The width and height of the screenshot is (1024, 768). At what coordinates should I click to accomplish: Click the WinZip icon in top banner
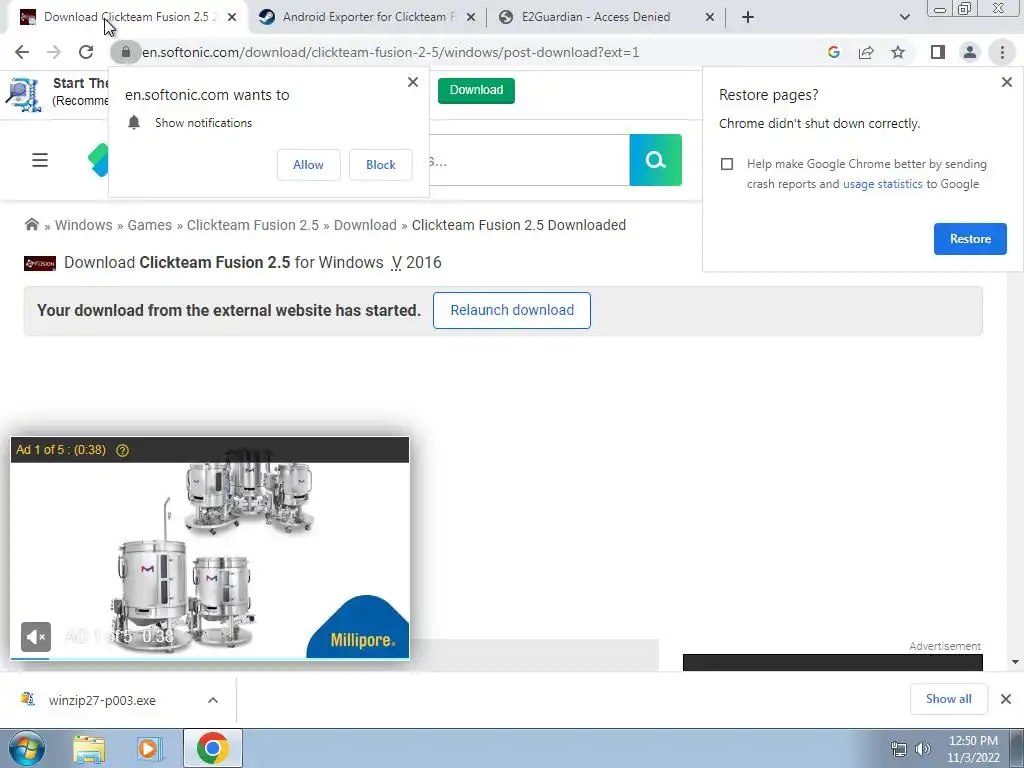coord(24,93)
